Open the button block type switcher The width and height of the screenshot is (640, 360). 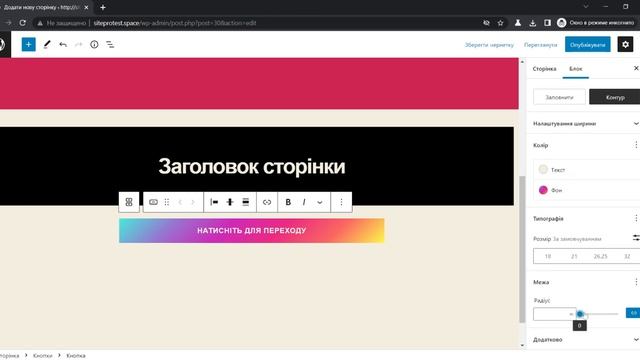(x=153, y=202)
